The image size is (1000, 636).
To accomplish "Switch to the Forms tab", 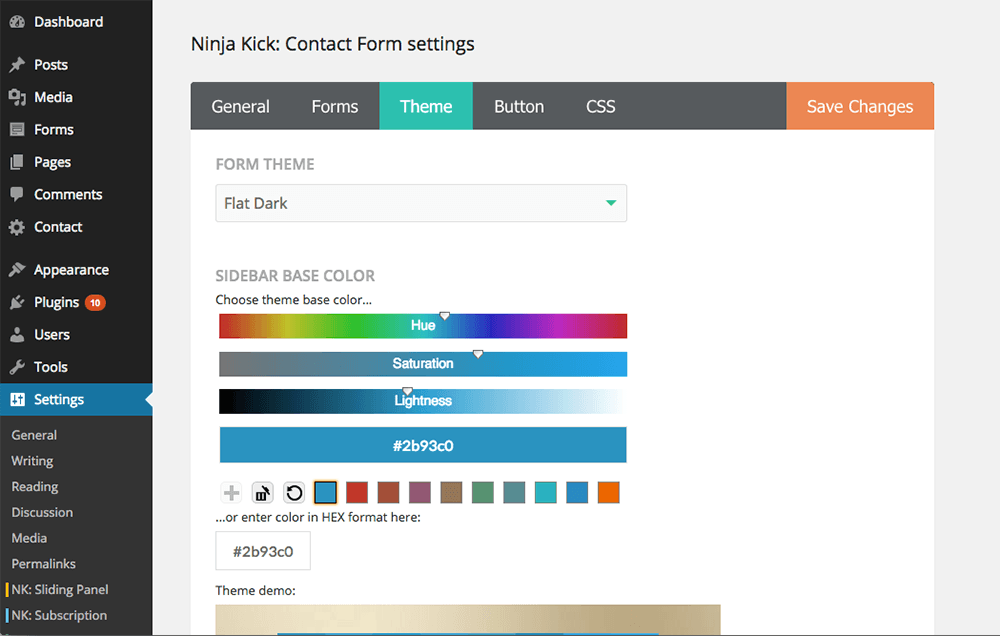I will pos(335,106).
